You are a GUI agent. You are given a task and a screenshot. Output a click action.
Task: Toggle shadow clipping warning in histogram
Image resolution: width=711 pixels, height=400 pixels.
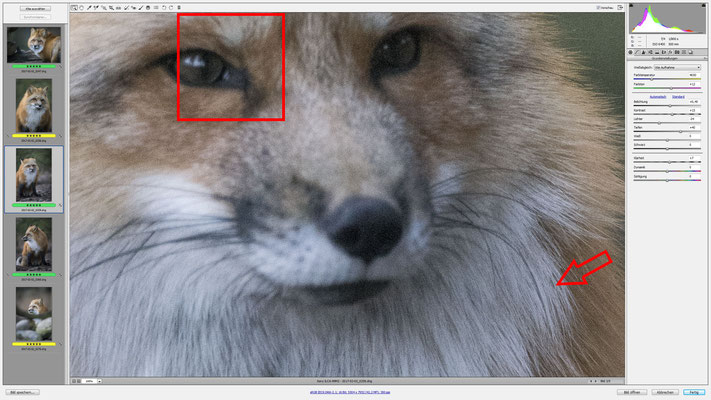tap(631, 6)
